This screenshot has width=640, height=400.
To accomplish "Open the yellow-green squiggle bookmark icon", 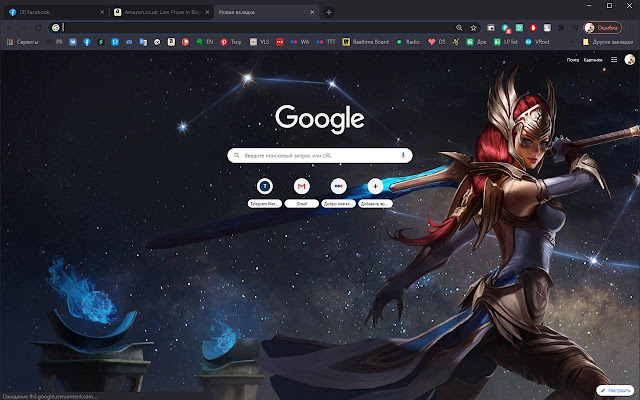I will point(456,42).
